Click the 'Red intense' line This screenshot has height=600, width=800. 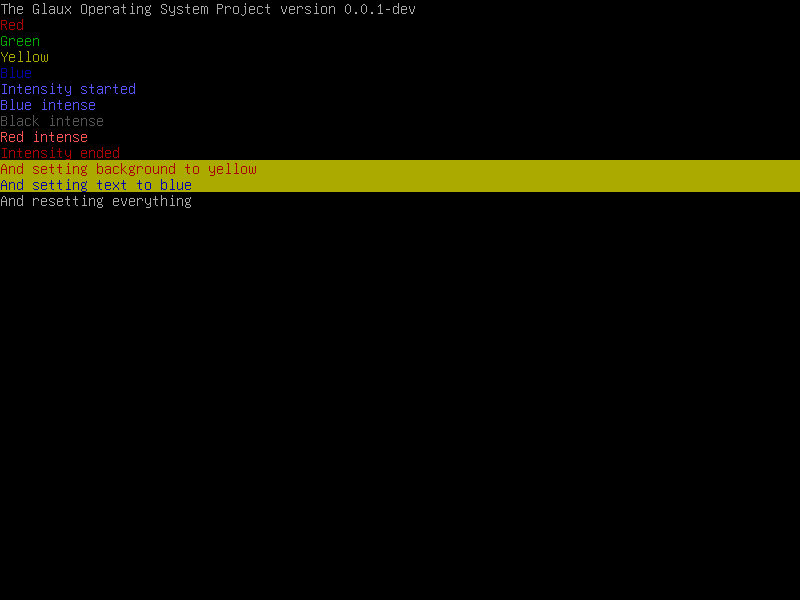point(44,137)
